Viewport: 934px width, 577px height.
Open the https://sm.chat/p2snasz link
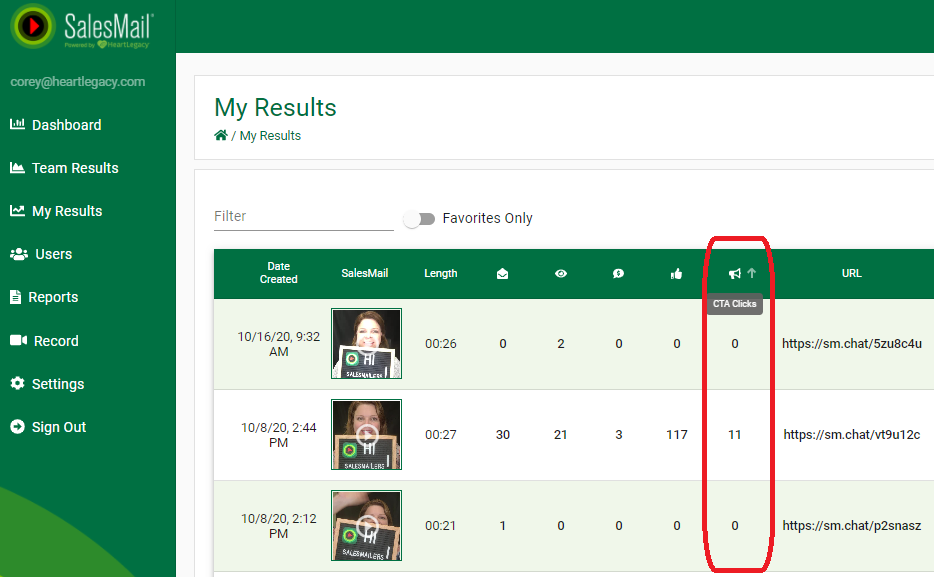[852, 526]
